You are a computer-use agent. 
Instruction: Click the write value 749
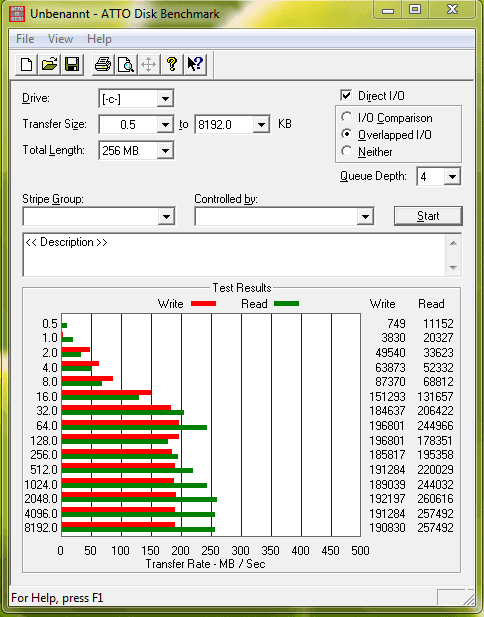(x=396, y=323)
